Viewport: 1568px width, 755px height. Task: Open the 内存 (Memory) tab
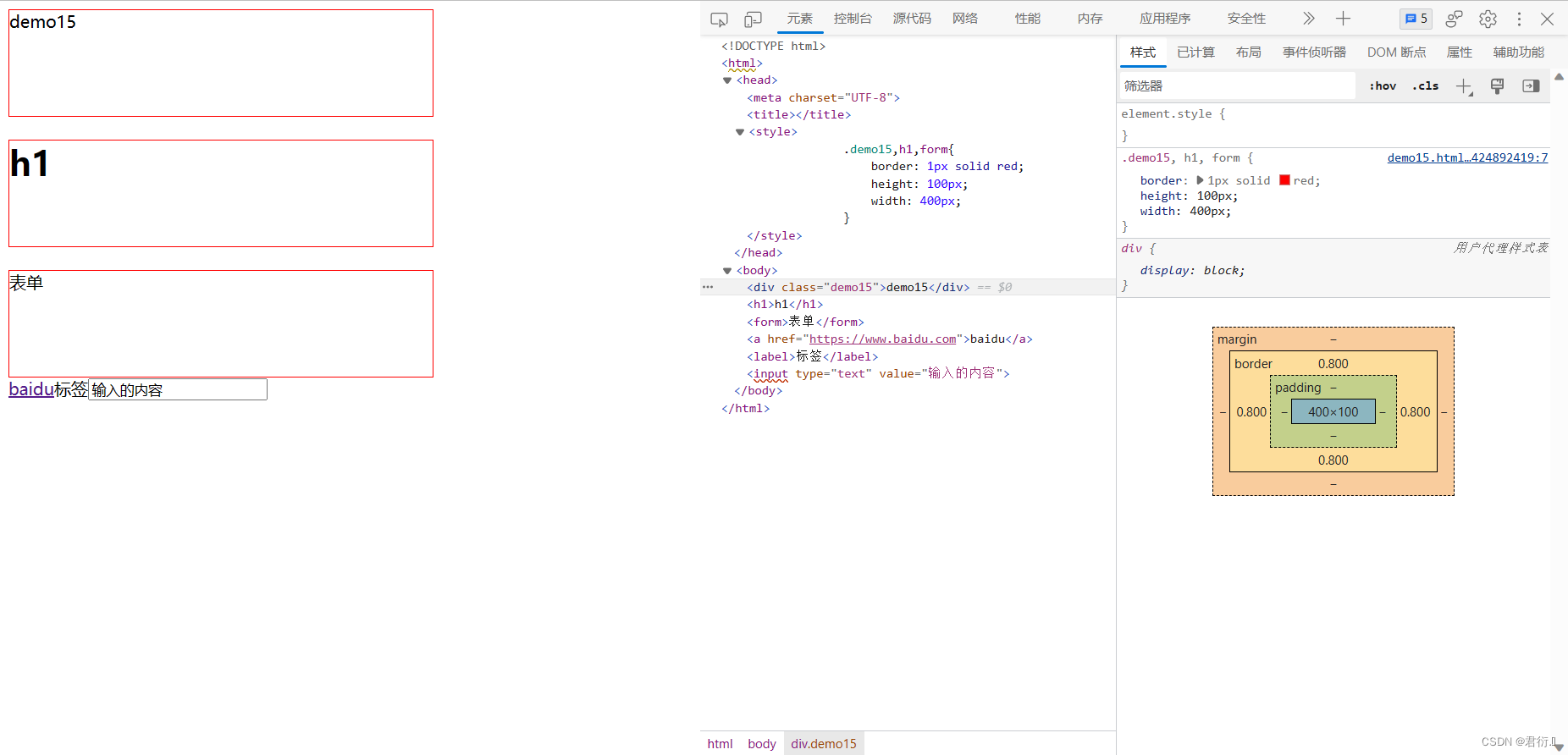coord(1090,19)
